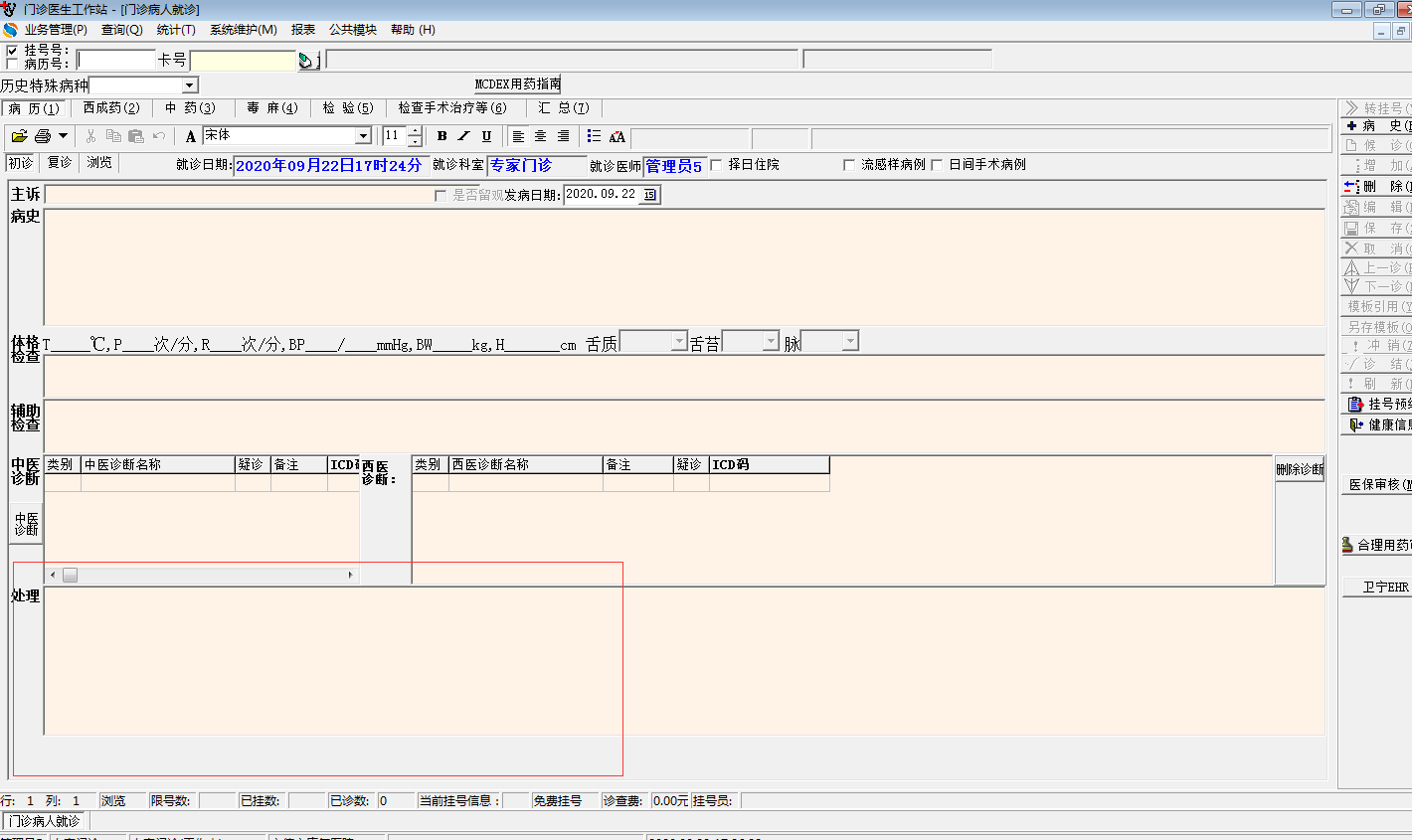Click the card reader icon beside 卡号

307,61
